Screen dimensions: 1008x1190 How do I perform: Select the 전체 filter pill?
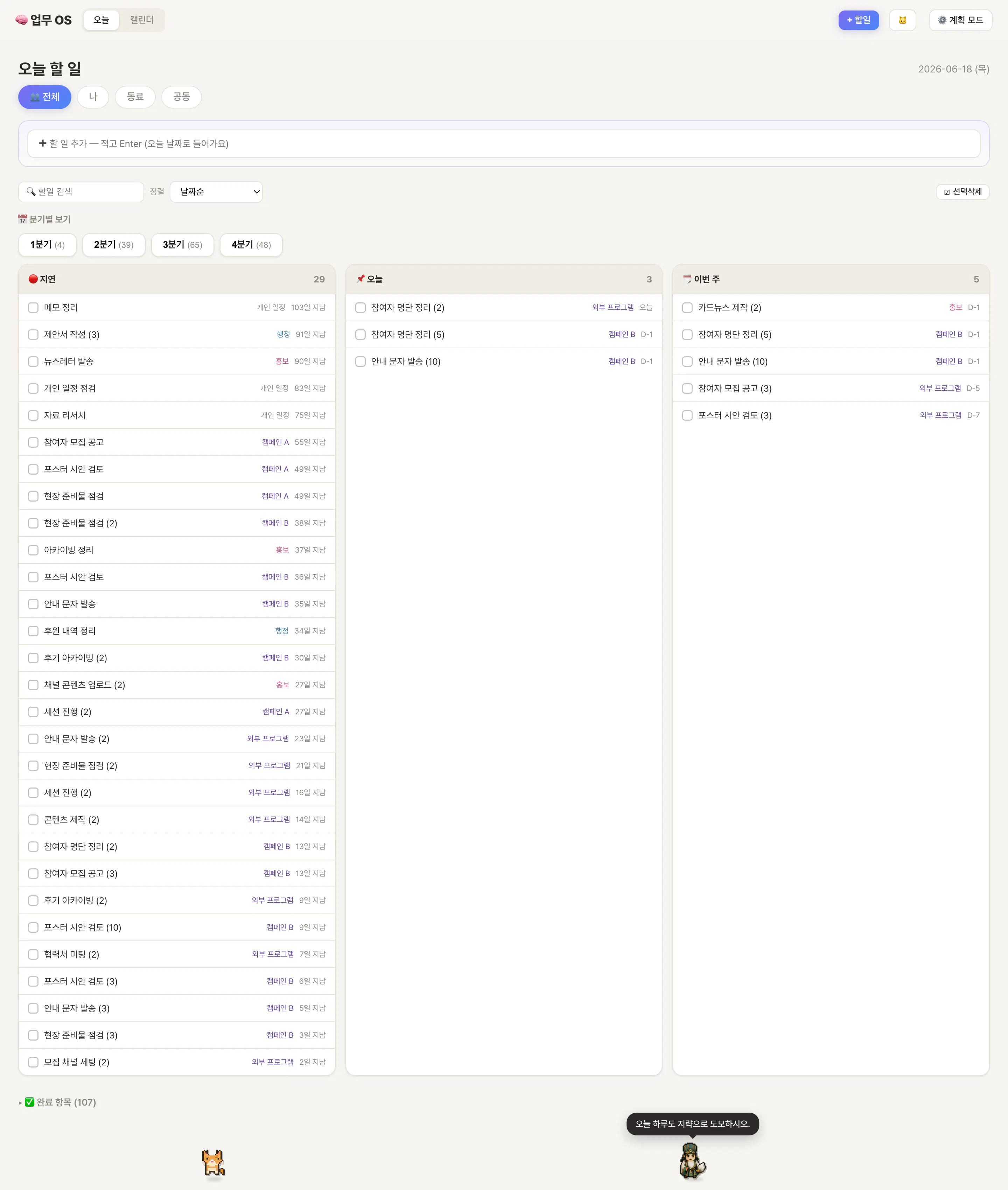pos(44,97)
